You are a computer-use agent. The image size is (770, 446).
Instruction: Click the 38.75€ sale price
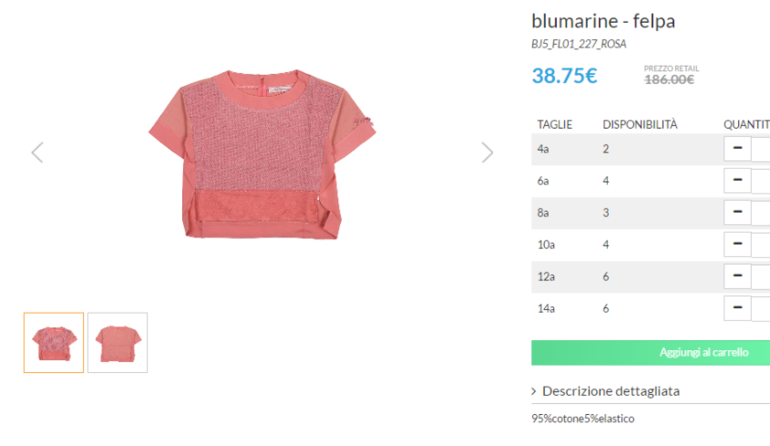click(x=564, y=76)
